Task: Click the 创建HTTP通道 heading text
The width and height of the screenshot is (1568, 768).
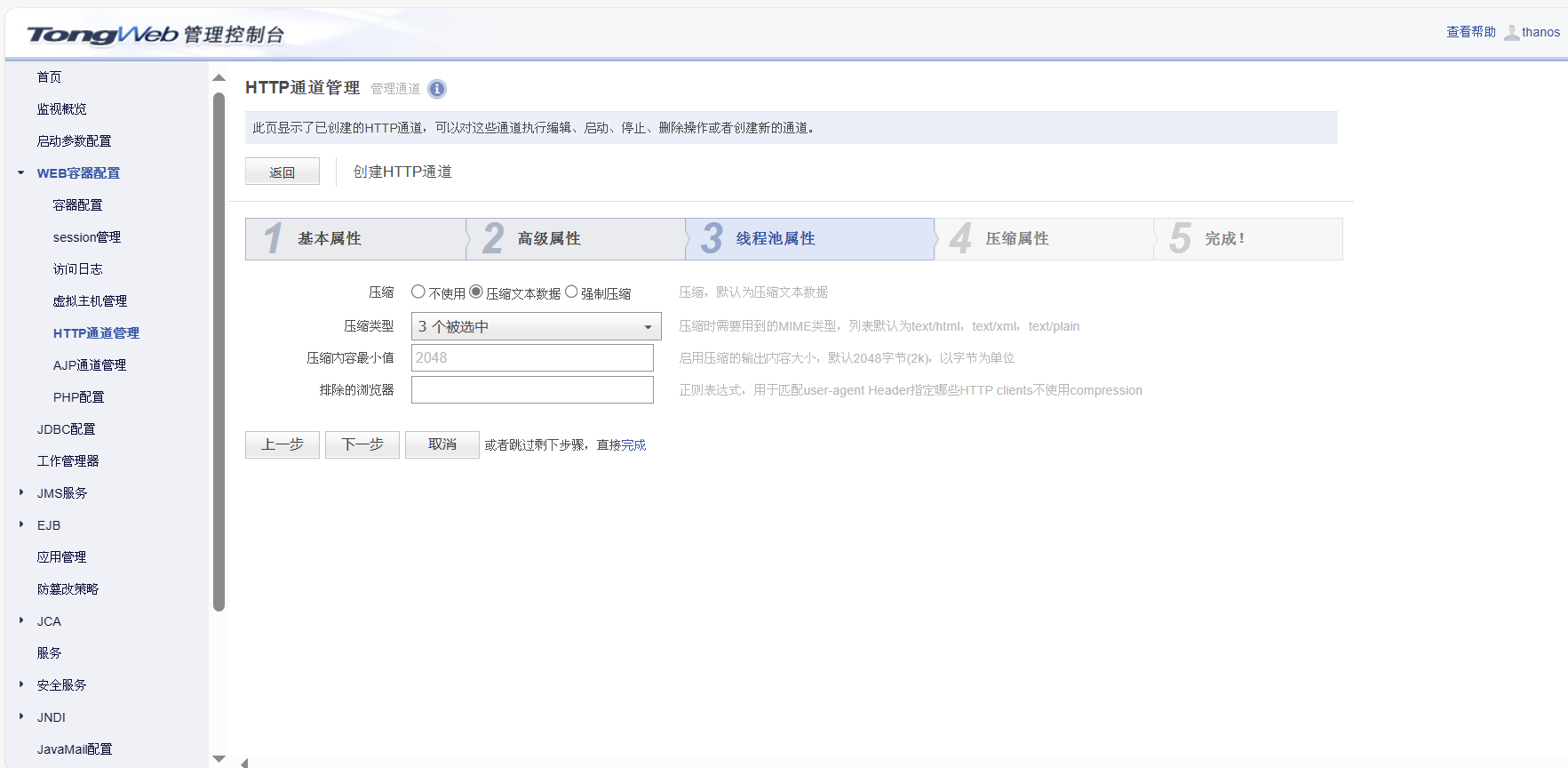Action: pyautogui.click(x=402, y=172)
